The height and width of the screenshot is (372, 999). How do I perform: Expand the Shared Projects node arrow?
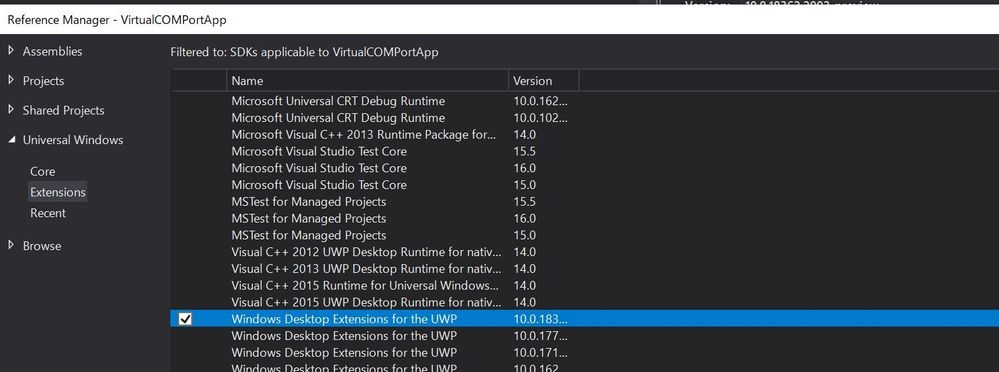pyautogui.click(x=11, y=110)
